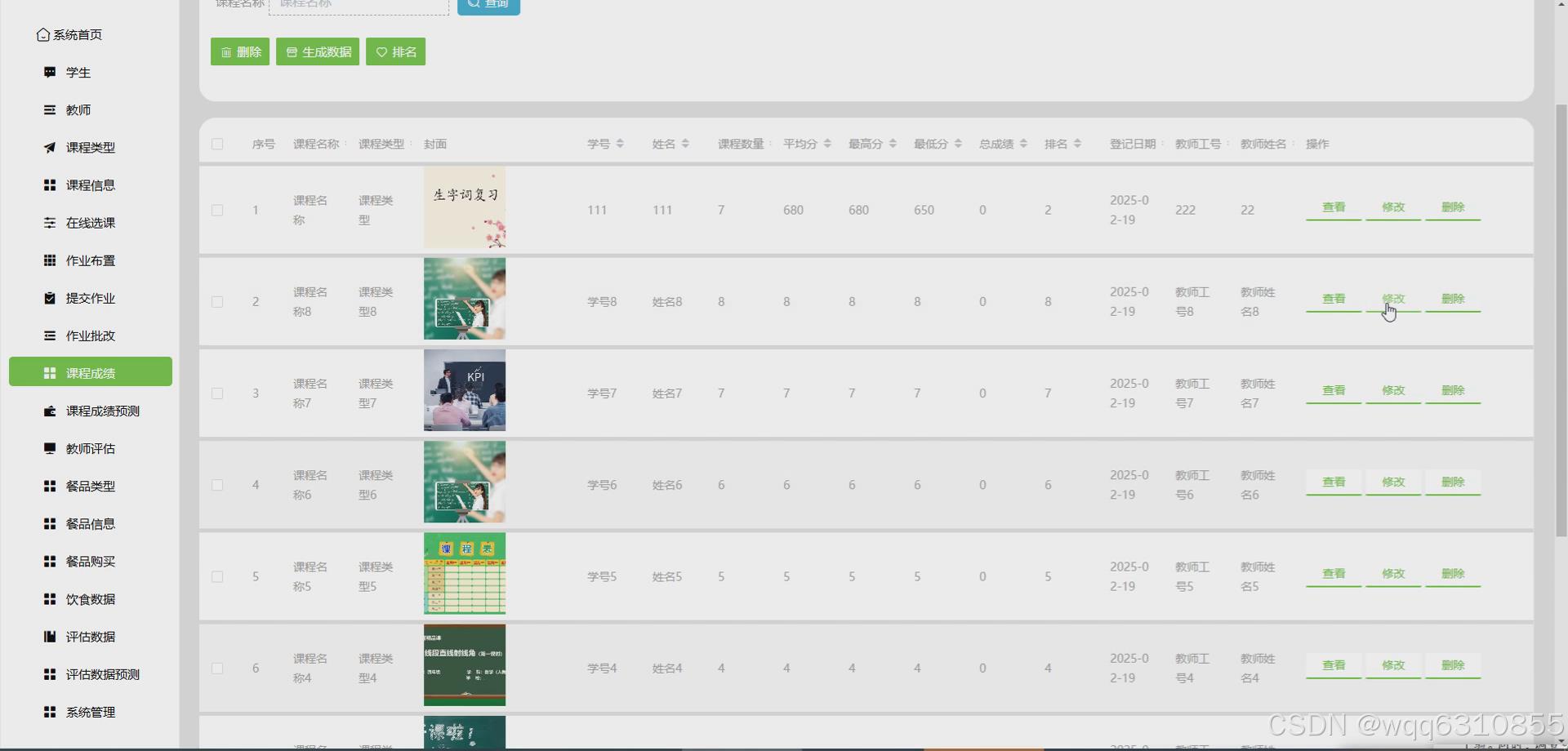1568x751 pixels.
Task: Click 修改 for row 课程名称5
Action: [x=1393, y=574]
